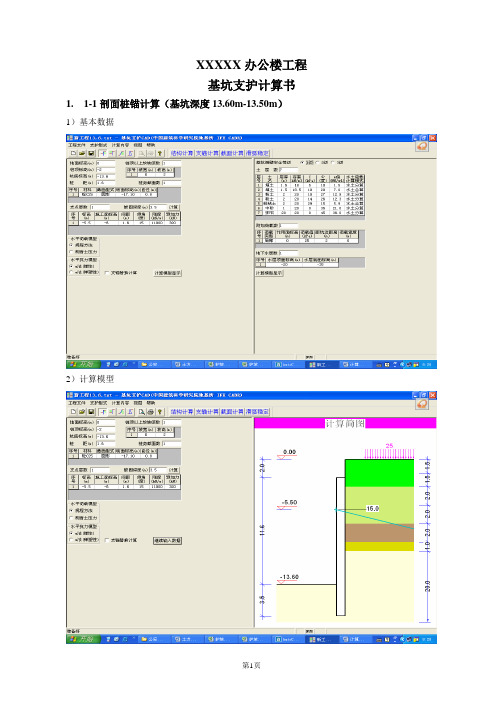Click pile spacing field showing 1.6, lower window
496x702 pixels.
(x=106, y=443)
